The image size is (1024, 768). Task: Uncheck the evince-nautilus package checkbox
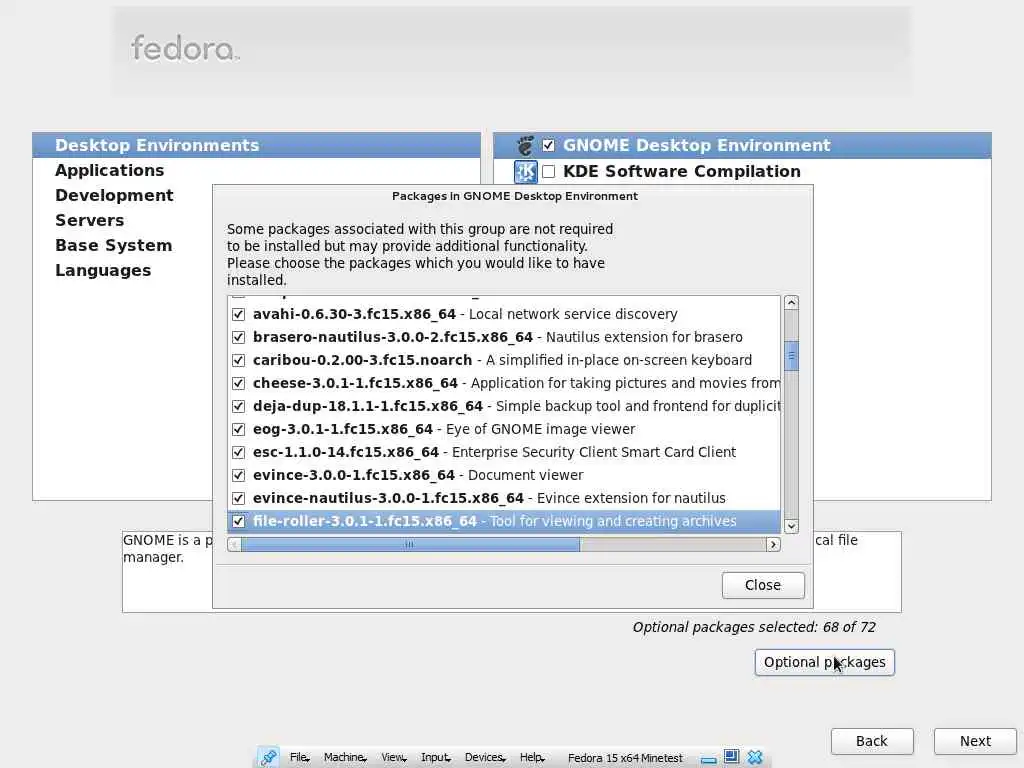[x=238, y=498]
